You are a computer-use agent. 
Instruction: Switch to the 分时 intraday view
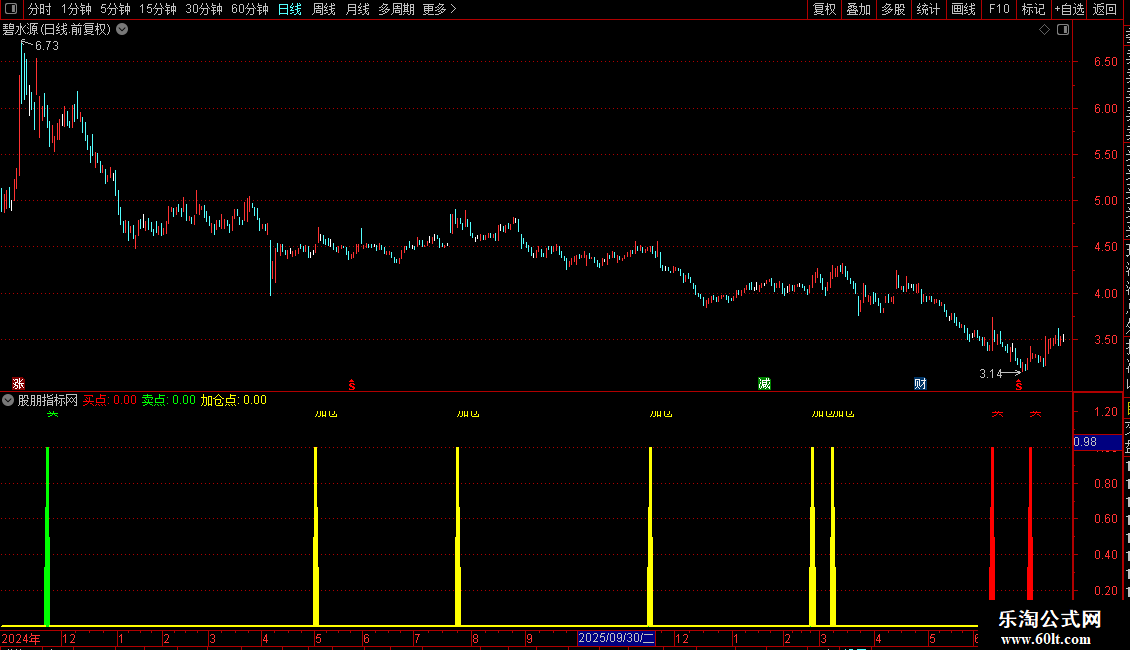(x=40, y=9)
